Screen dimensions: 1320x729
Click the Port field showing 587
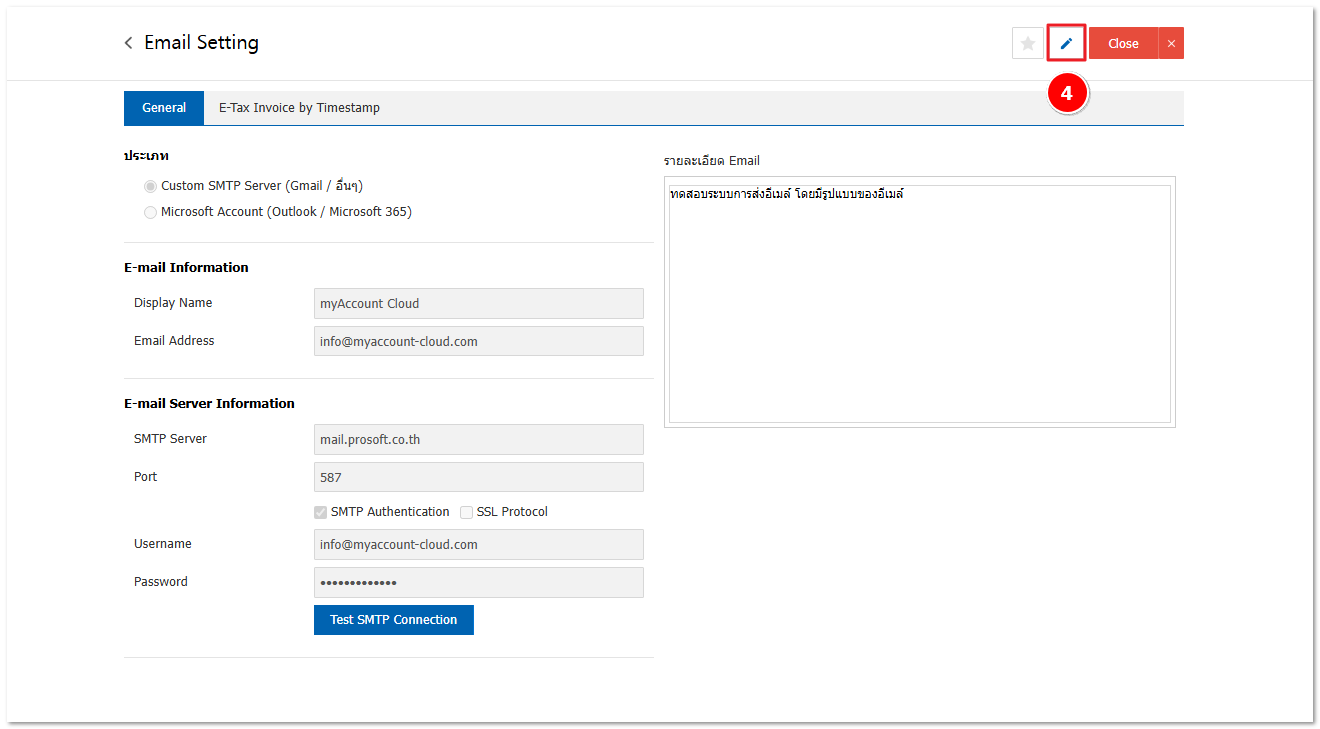pyautogui.click(x=478, y=477)
